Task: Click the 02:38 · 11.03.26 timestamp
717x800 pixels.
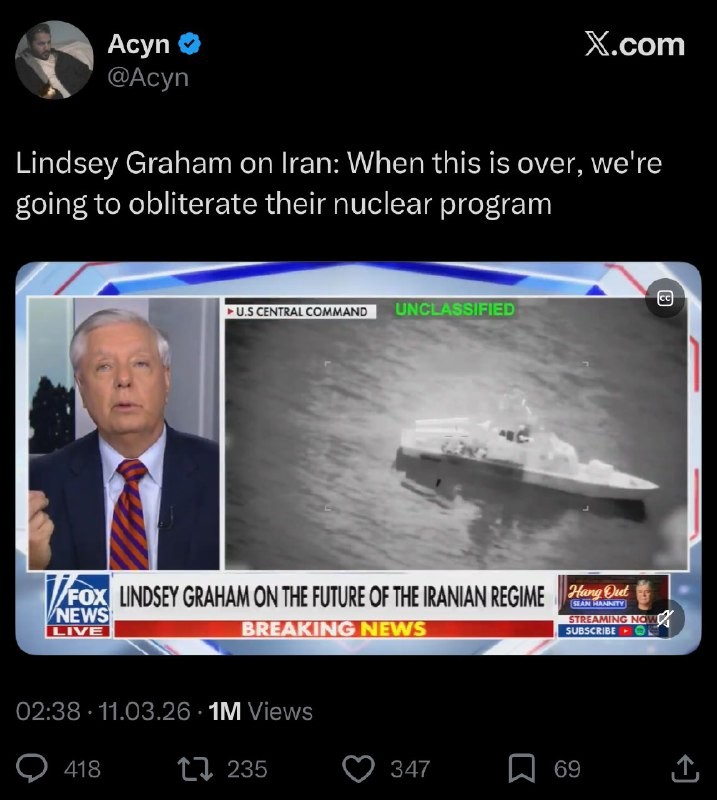Action: [103, 711]
